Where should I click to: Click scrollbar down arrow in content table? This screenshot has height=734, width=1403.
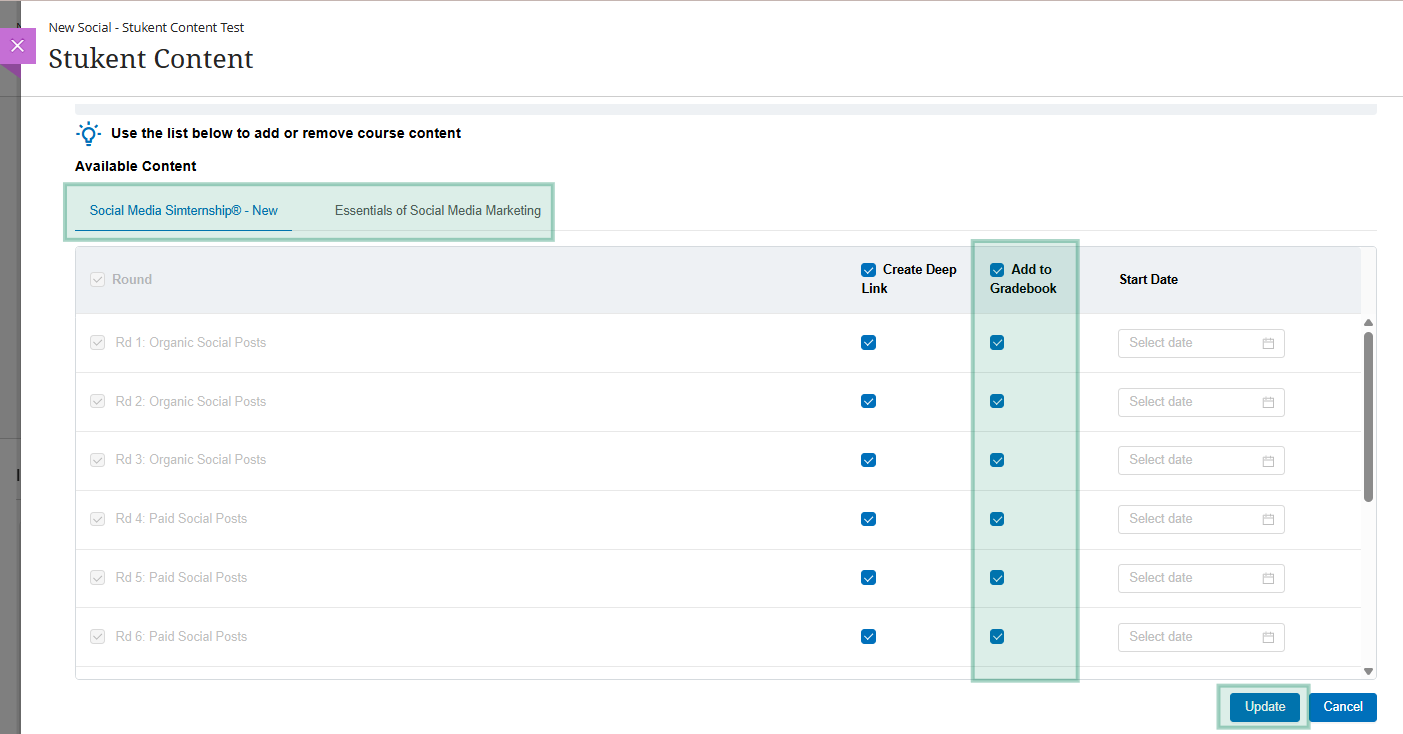[x=1368, y=671]
